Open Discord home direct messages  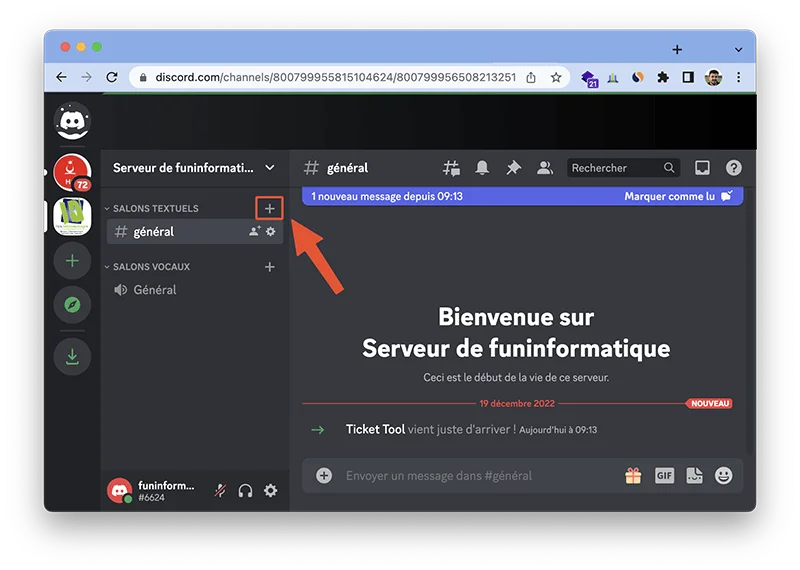72,122
